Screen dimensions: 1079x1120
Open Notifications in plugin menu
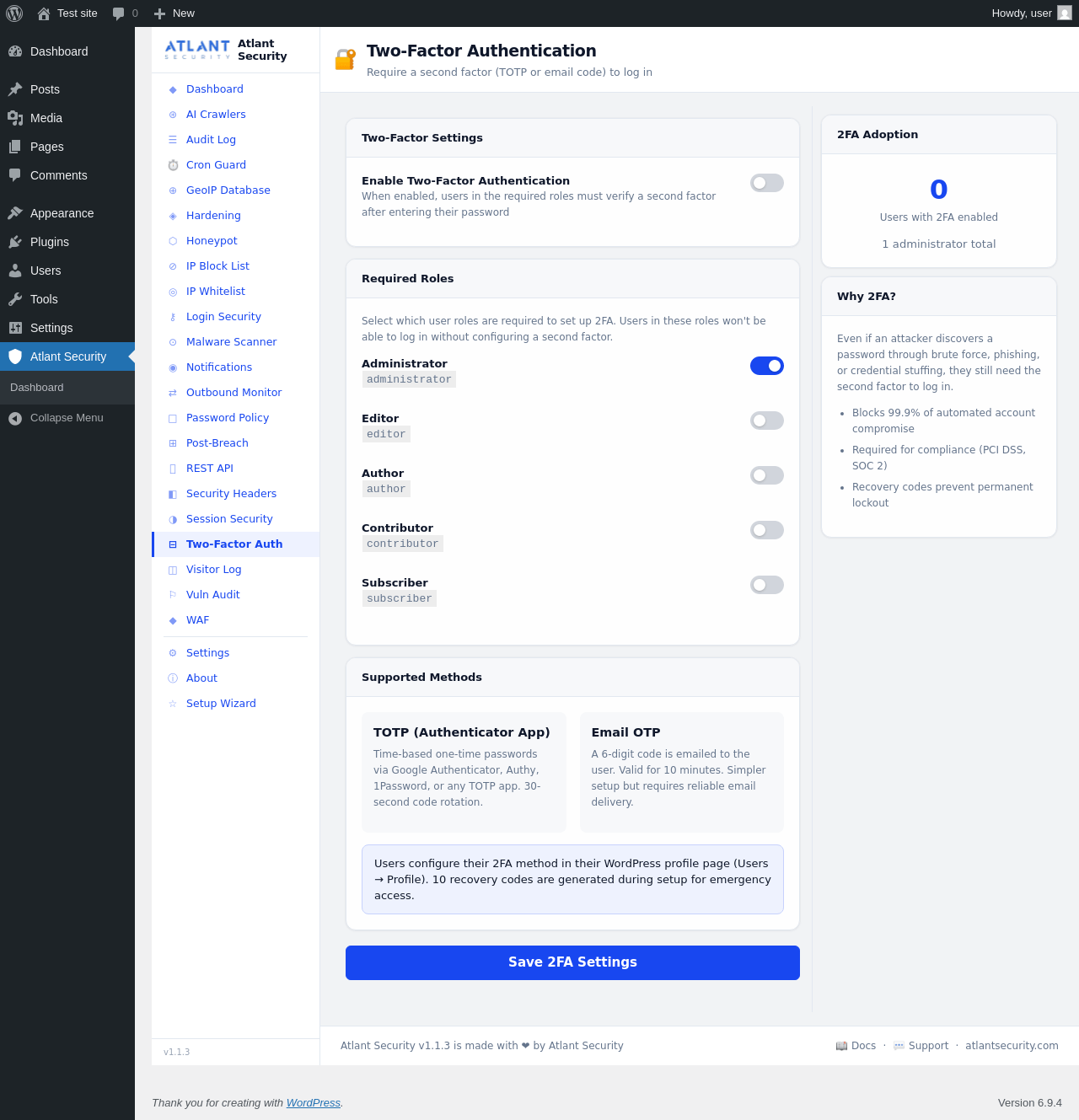235,367
